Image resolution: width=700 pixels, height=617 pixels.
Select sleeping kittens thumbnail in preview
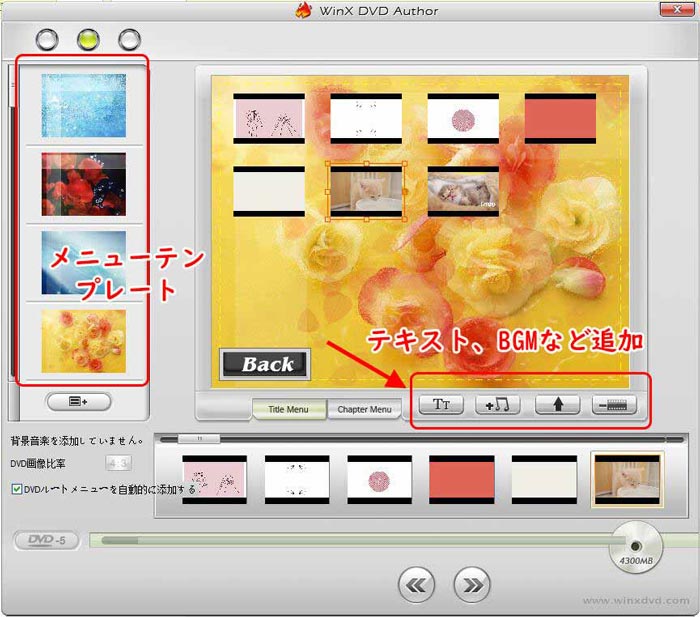pyautogui.click(x=463, y=192)
